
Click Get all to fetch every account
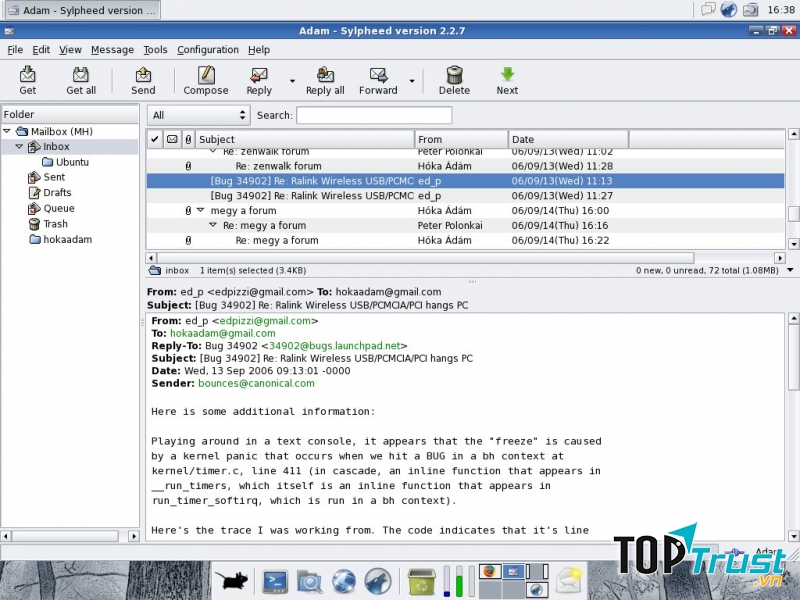(81, 80)
